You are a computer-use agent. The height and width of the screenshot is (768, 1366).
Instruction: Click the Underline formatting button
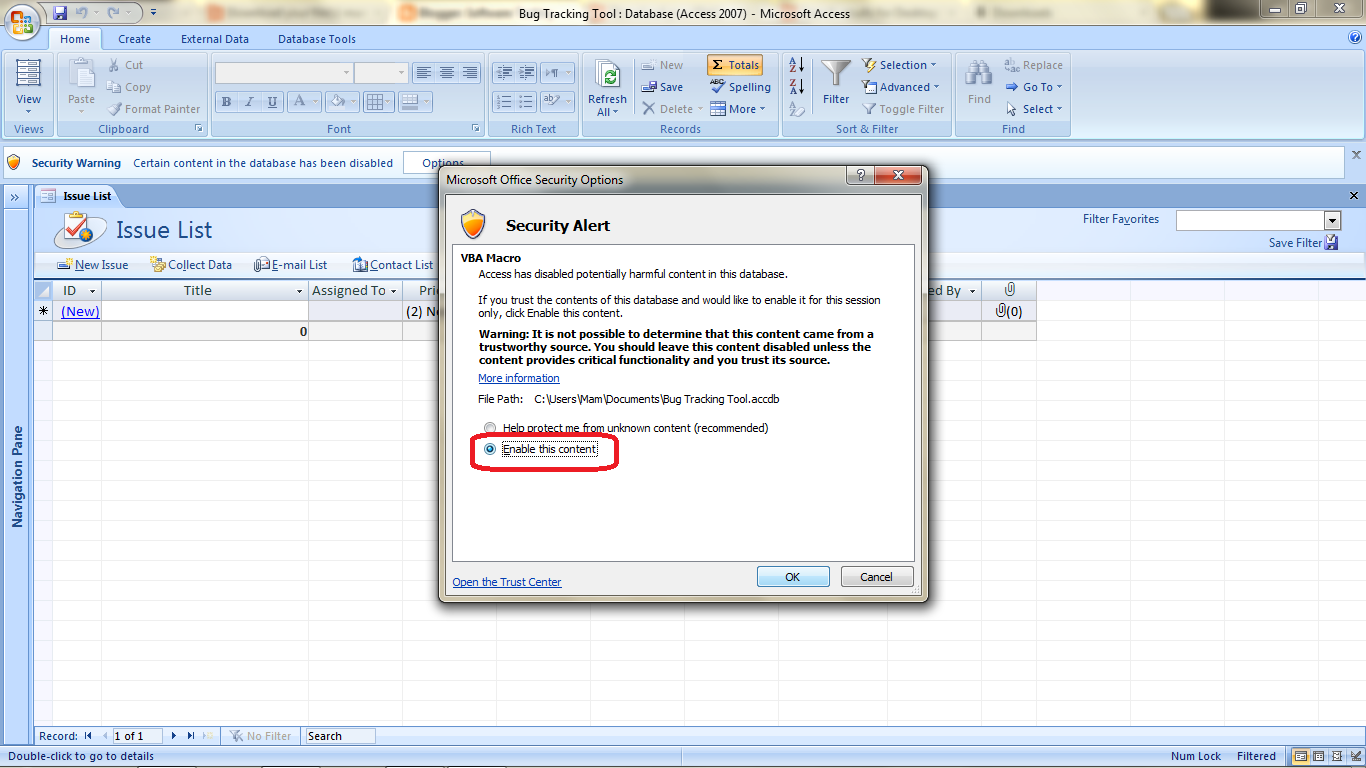(x=270, y=102)
